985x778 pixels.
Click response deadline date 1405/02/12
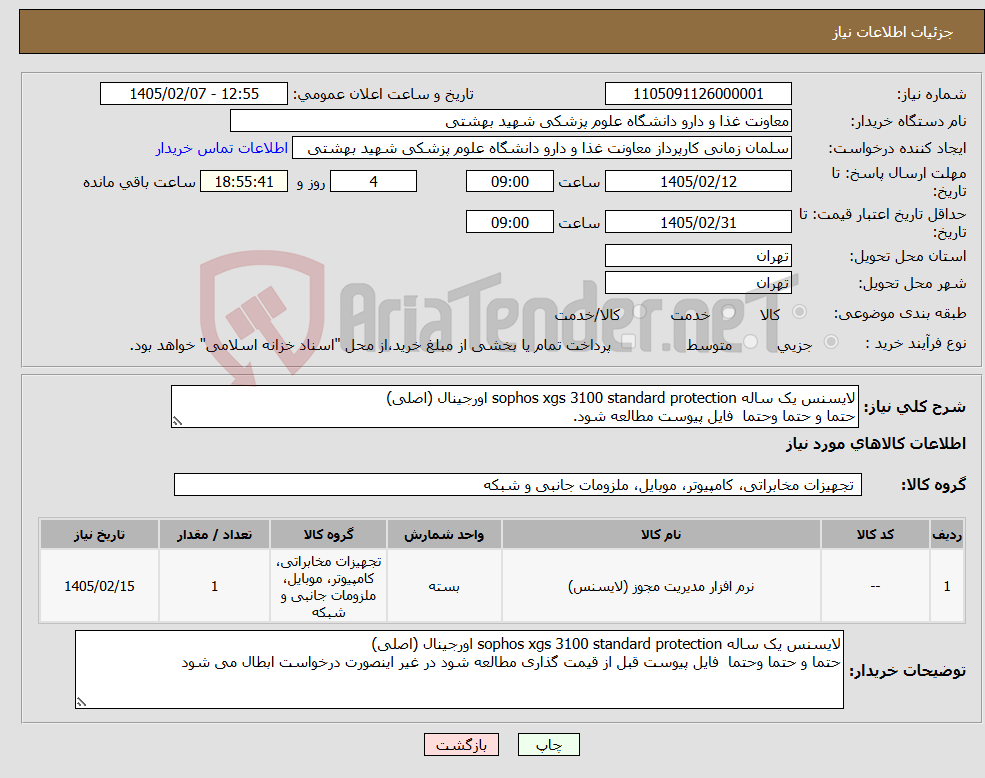coord(698,182)
